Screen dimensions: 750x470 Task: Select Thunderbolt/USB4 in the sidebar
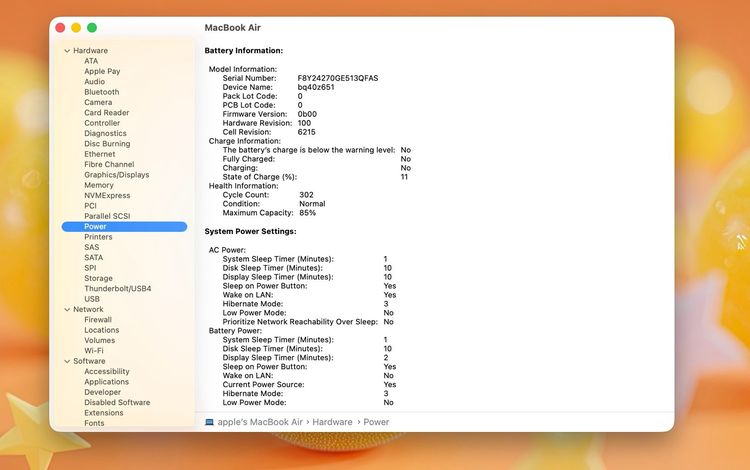pos(118,289)
